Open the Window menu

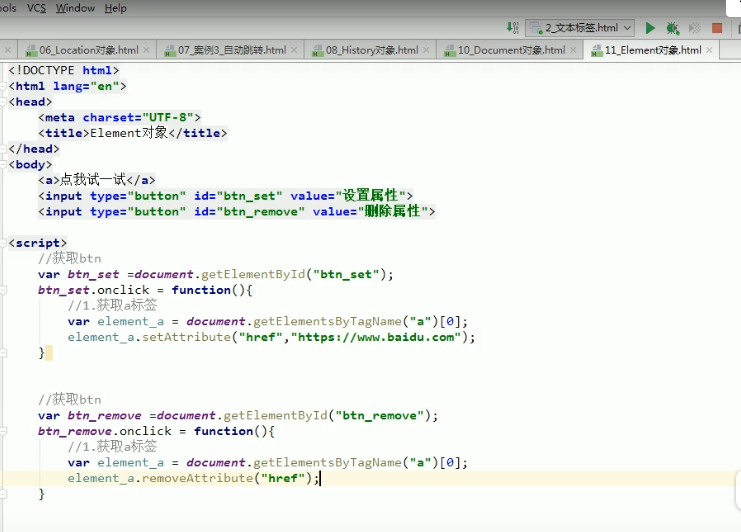pos(75,8)
